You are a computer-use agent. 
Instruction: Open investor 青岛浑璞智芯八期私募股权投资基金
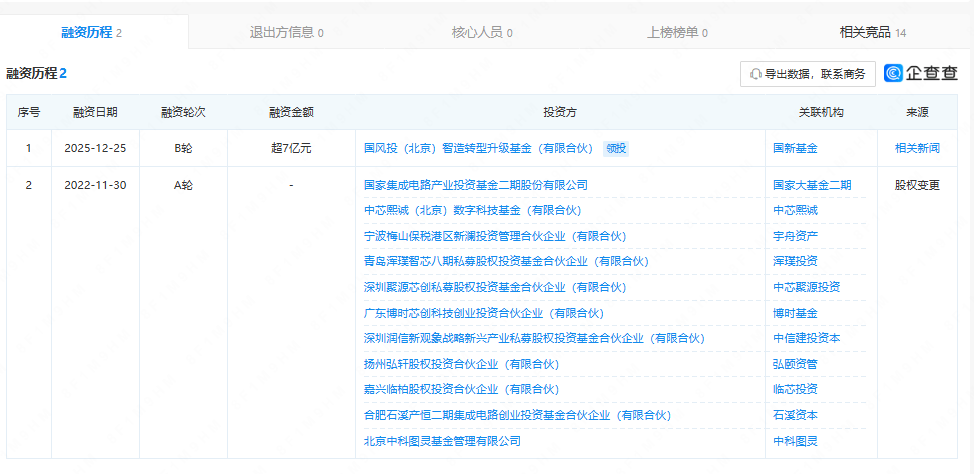[506, 262]
